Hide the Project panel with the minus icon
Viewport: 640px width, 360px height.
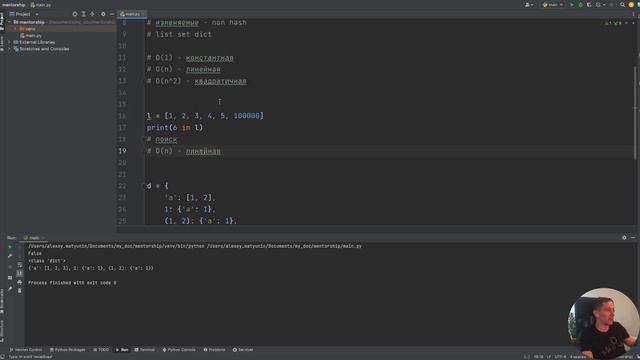[112, 14]
